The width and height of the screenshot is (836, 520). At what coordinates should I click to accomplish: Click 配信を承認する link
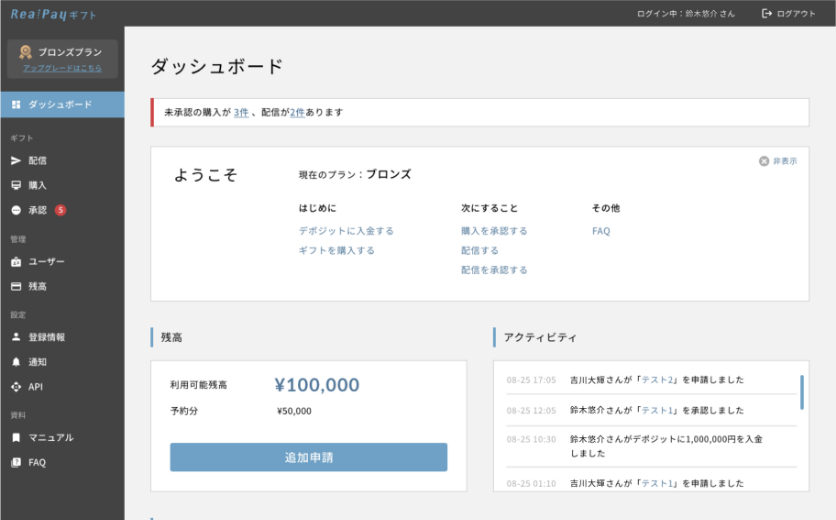(x=494, y=270)
